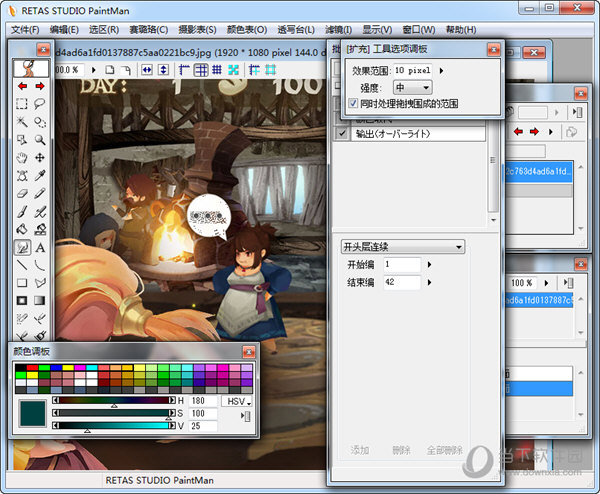Click the H hue slider
This screenshot has height=494, width=600.
pos(114,401)
